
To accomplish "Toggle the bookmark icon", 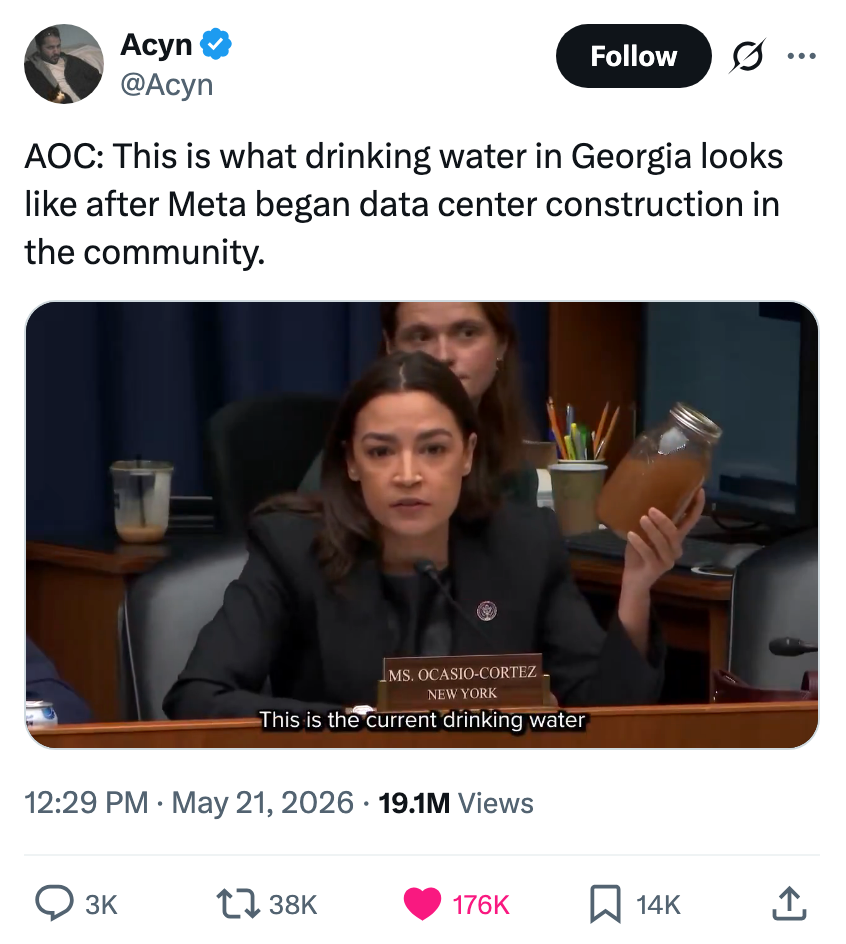I will point(605,903).
